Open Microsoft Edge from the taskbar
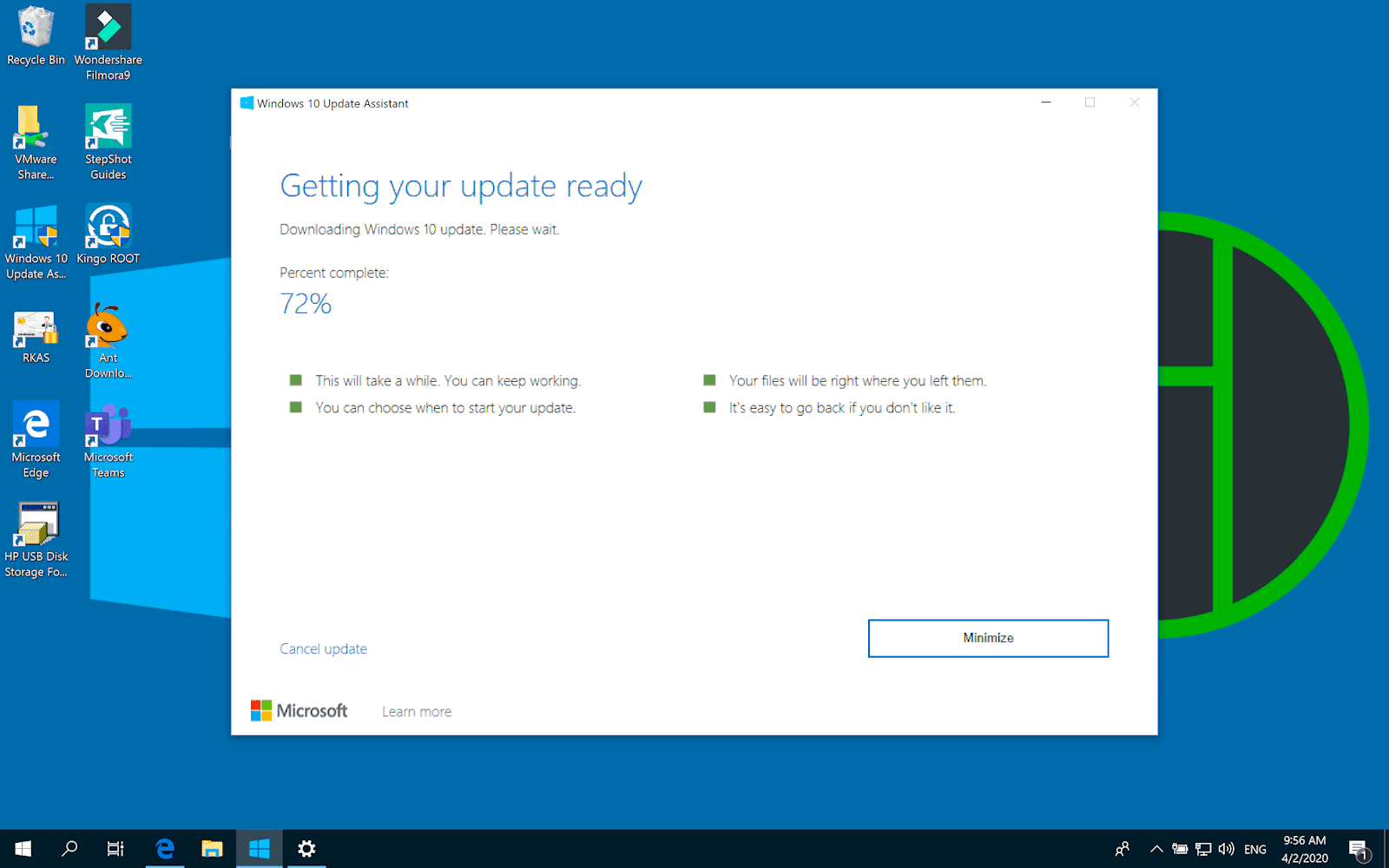Screen dimensions: 1389x868 pos(165,849)
